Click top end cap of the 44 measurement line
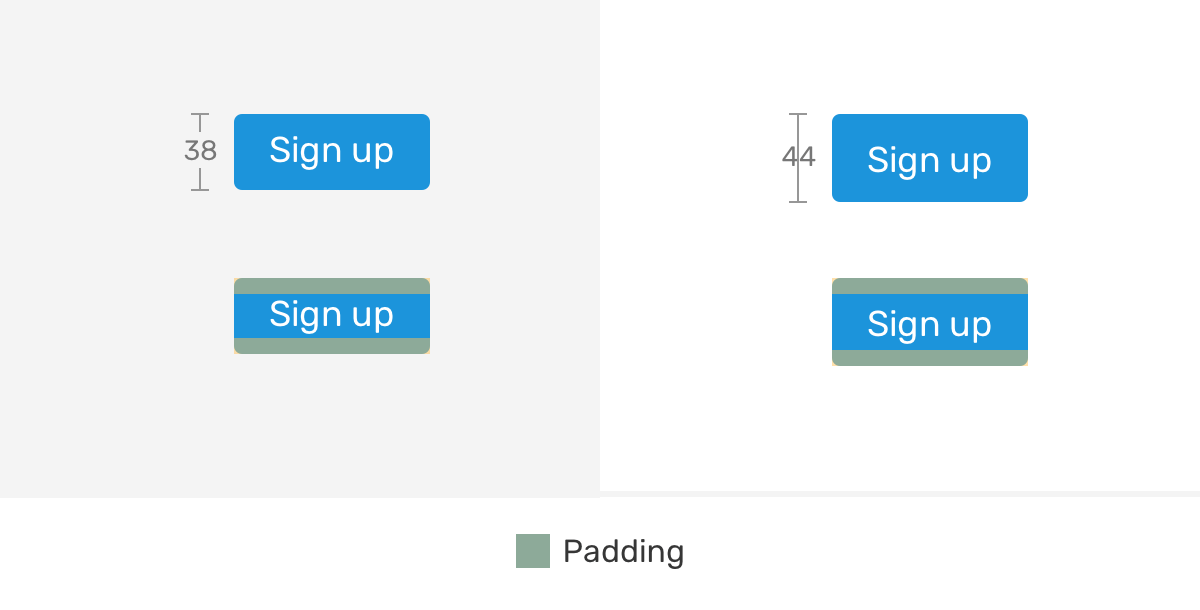This screenshot has width=1200, height=610. click(x=798, y=115)
